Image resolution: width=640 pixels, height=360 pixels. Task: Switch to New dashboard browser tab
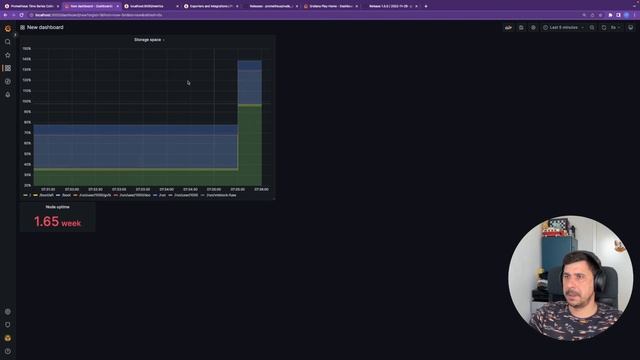coord(91,6)
